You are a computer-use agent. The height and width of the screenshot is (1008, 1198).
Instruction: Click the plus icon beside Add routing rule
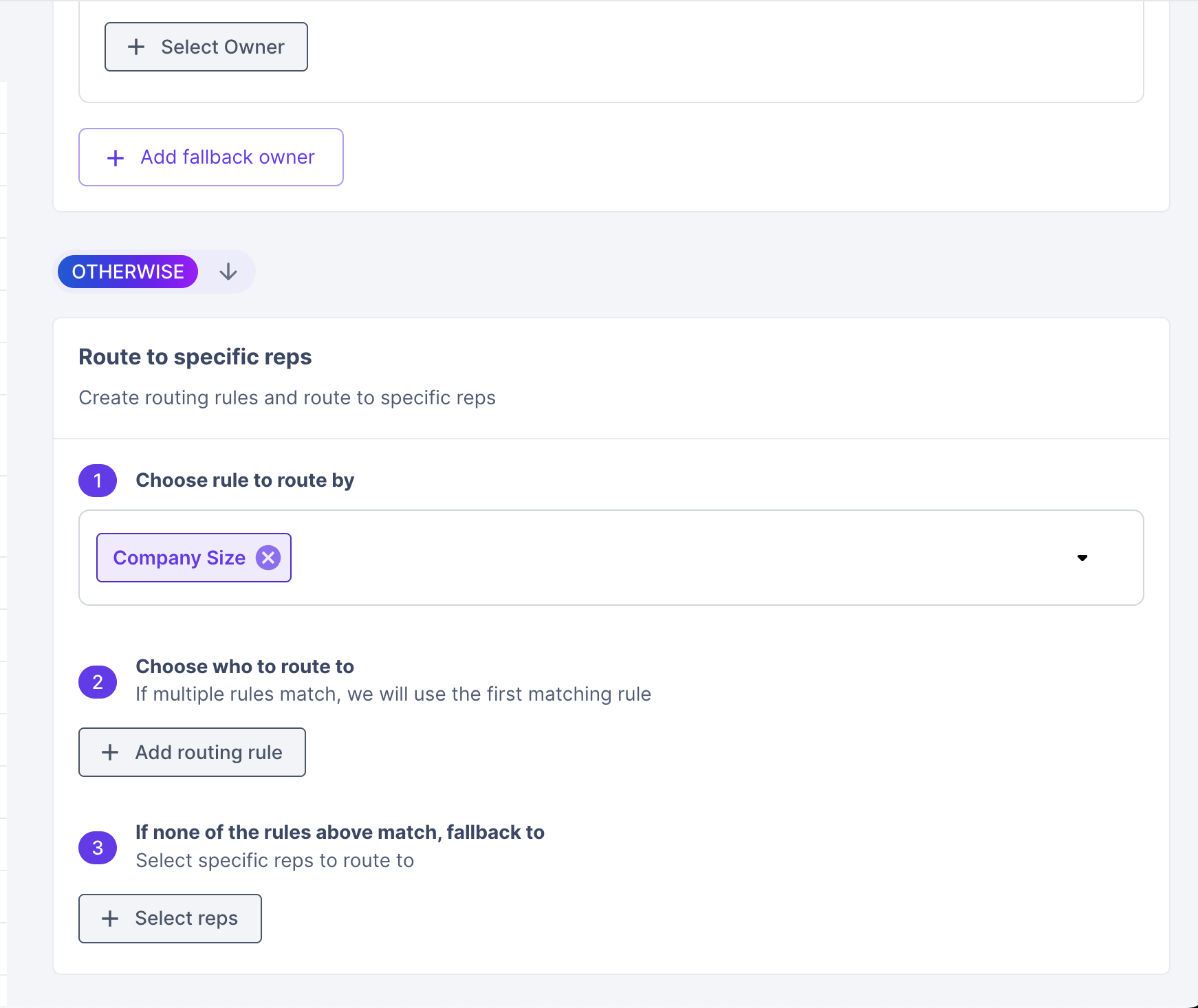(x=110, y=752)
